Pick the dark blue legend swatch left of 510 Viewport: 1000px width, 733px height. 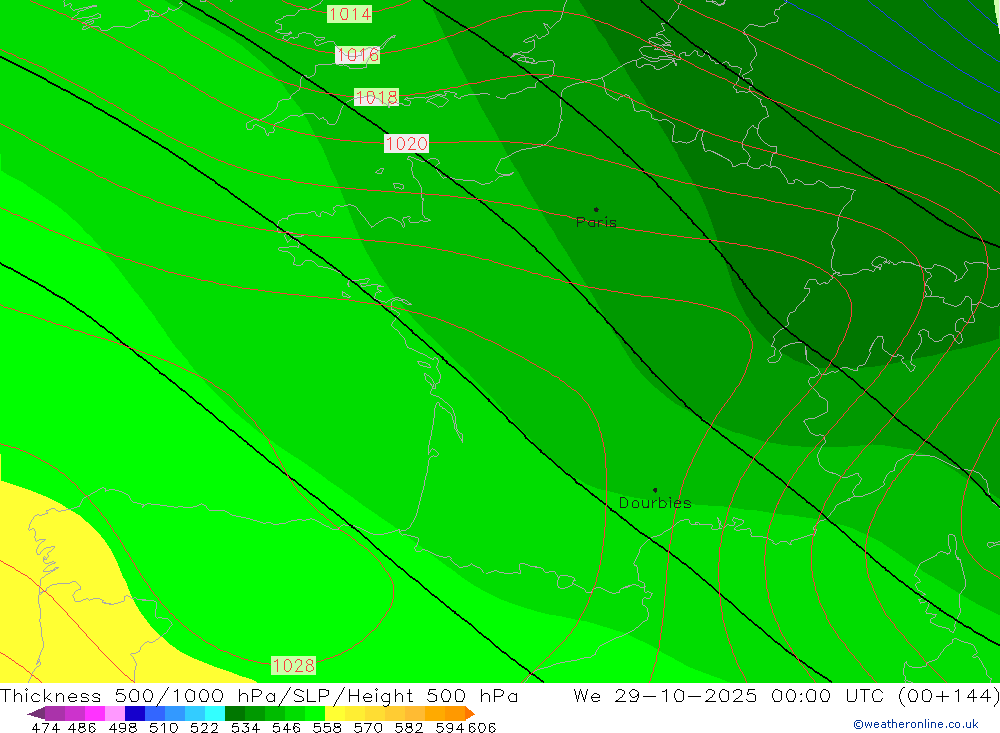tap(135, 713)
